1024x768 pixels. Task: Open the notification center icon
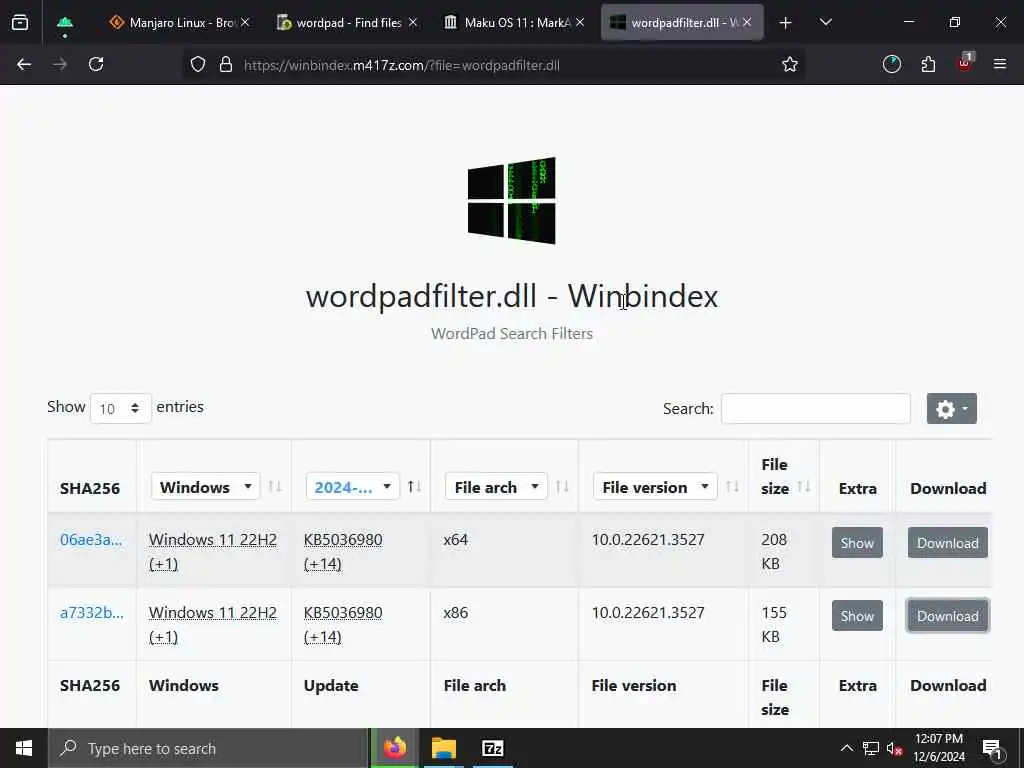click(992, 749)
